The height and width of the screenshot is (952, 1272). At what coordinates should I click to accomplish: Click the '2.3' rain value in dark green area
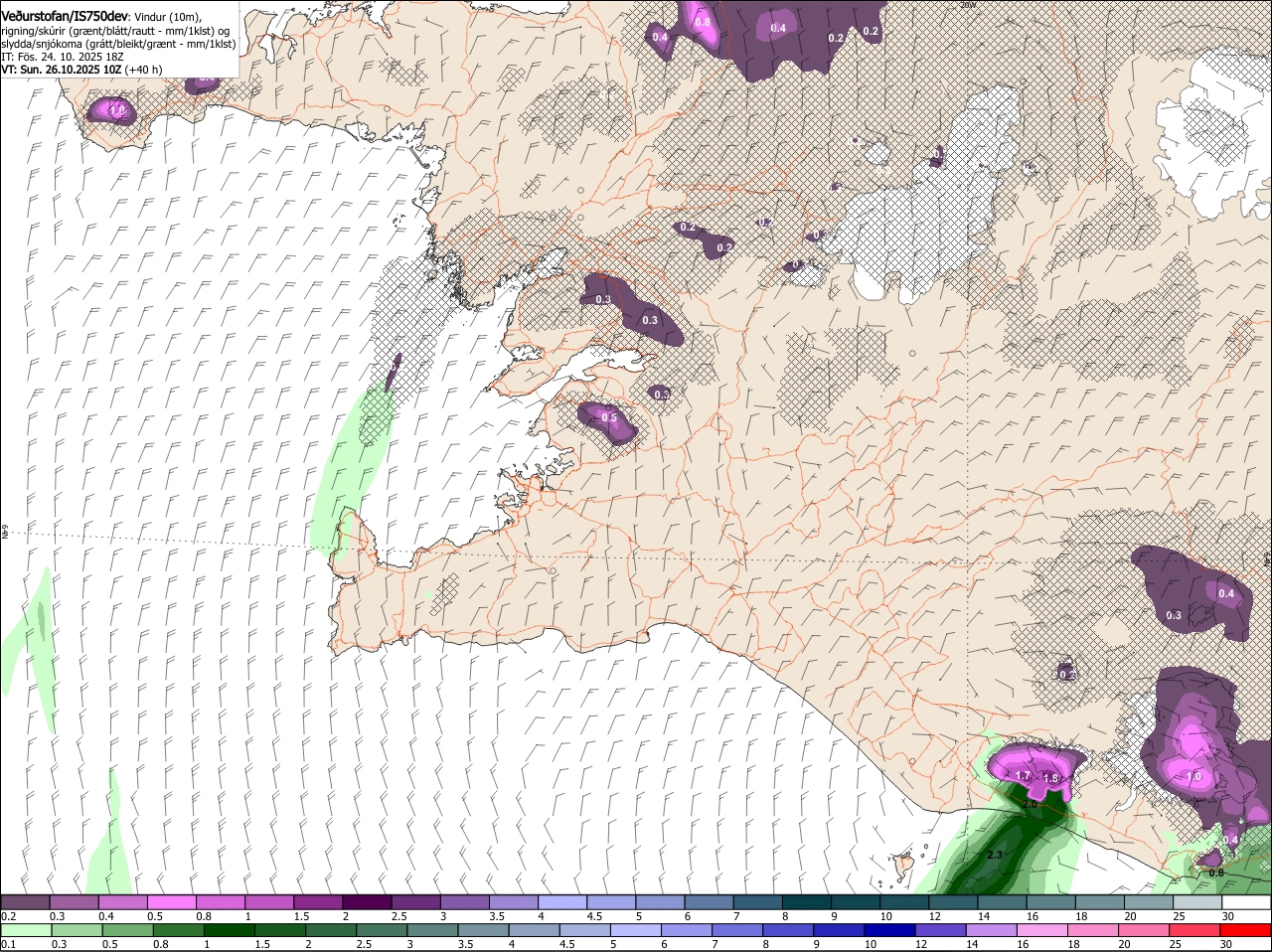pyautogui.click(x=997, y=855)
